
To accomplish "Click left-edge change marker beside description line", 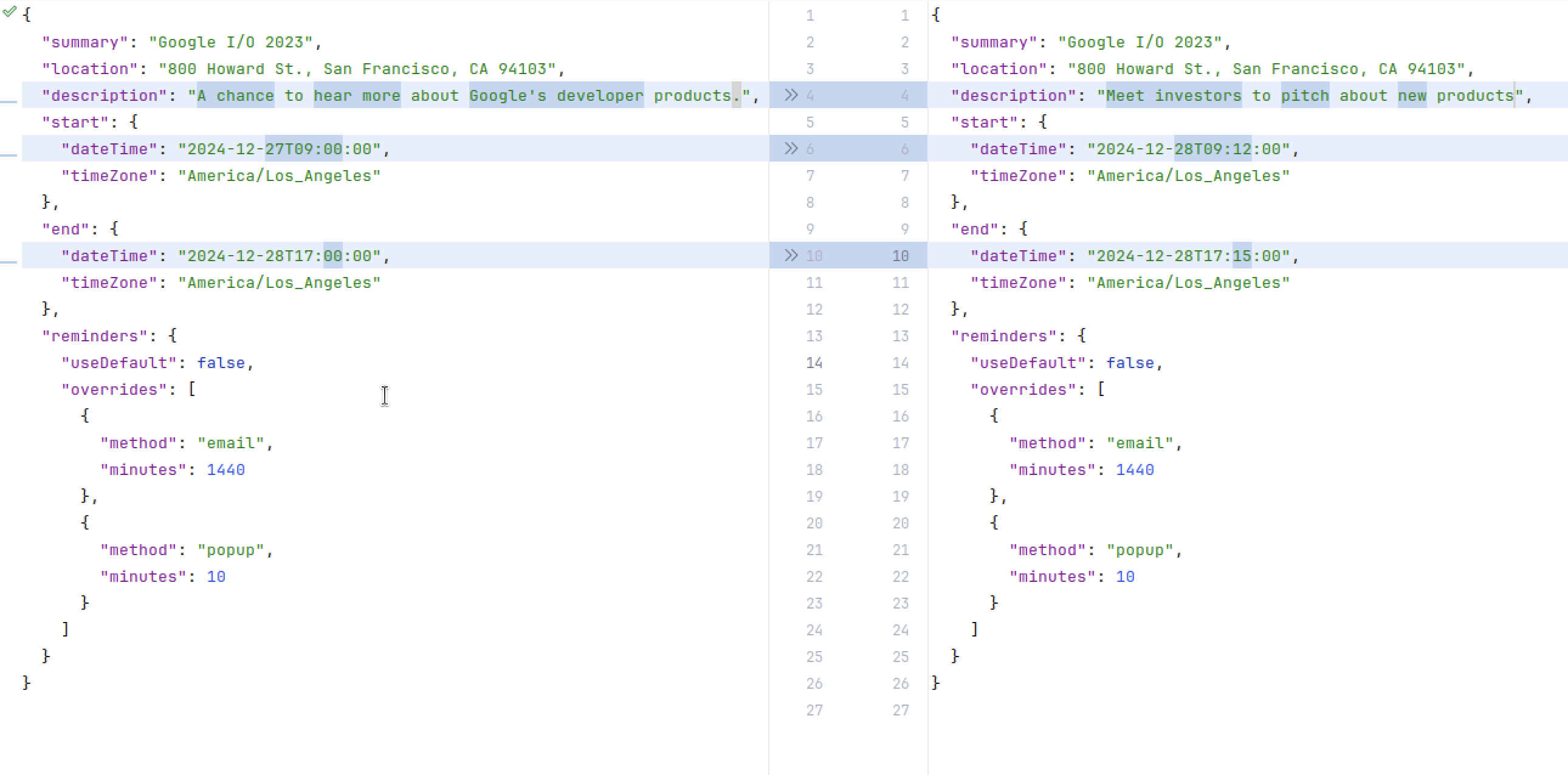I will click(9, 101).
